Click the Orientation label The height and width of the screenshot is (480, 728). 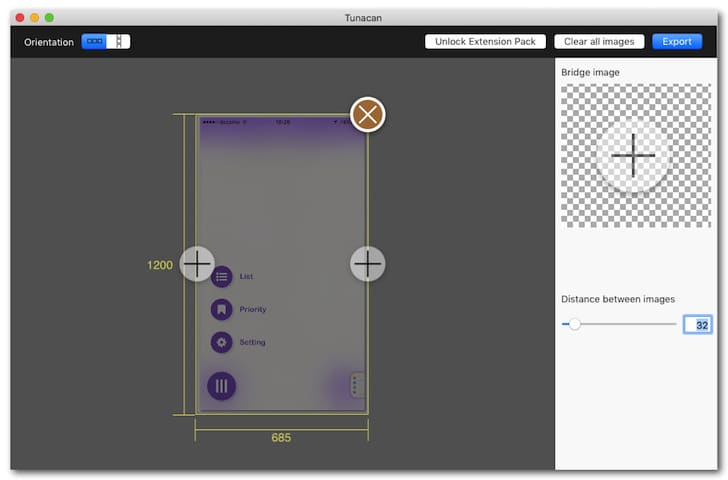pyautogui.click(x=49, y=42)
